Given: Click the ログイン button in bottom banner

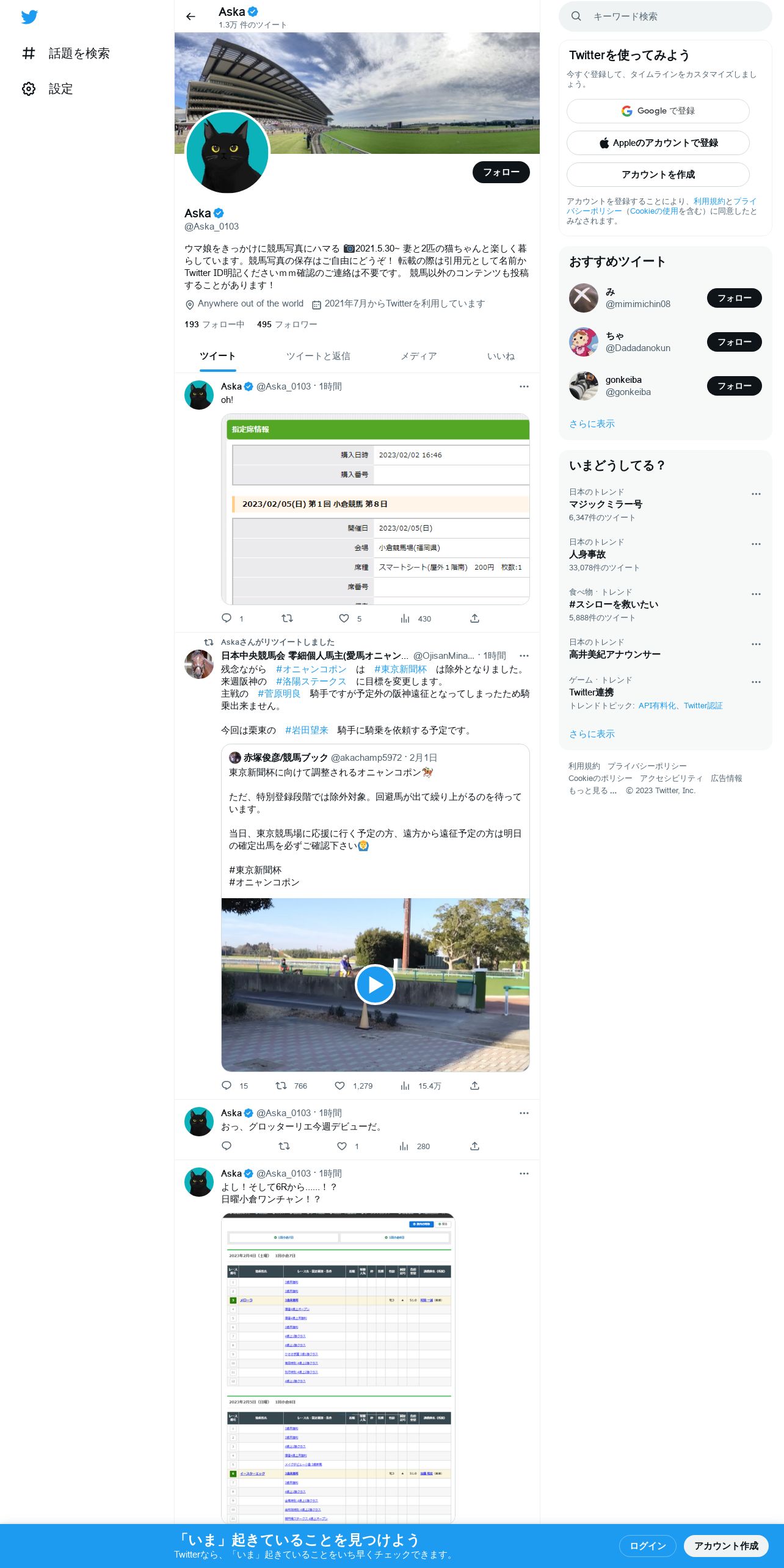Looking at the screenshot, I should click(647, 1545).
